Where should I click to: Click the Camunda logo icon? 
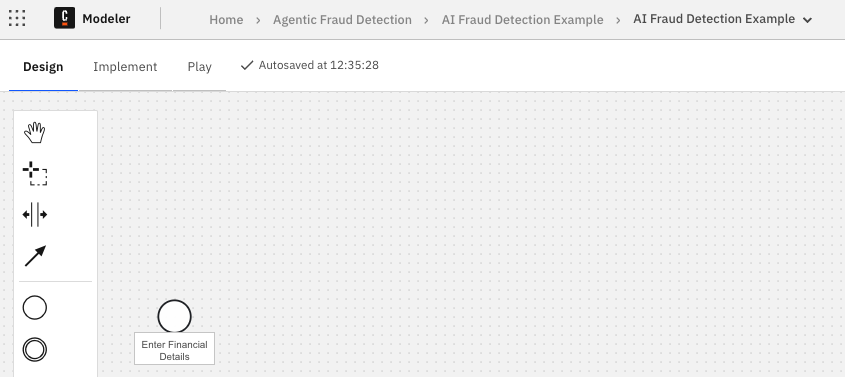[65, 18]
